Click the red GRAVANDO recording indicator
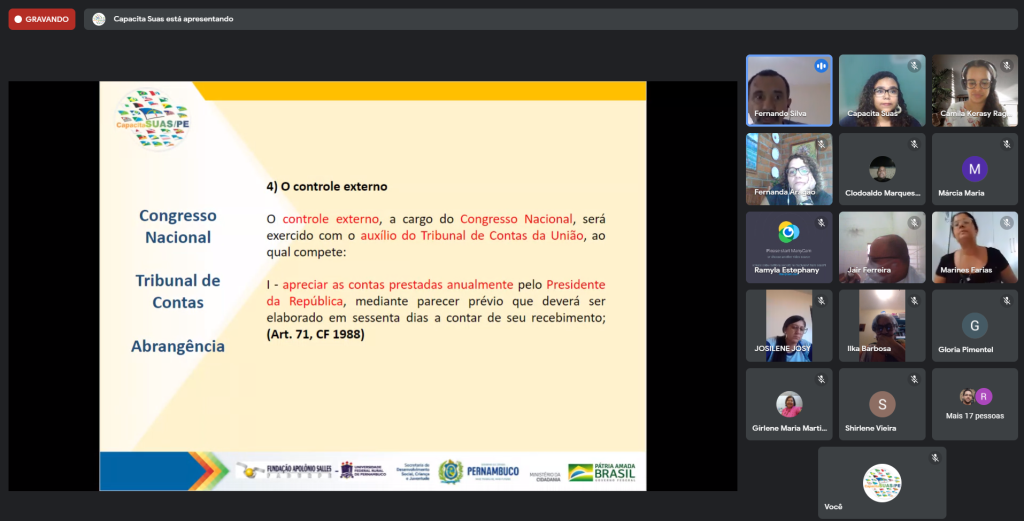 (42, 19)
